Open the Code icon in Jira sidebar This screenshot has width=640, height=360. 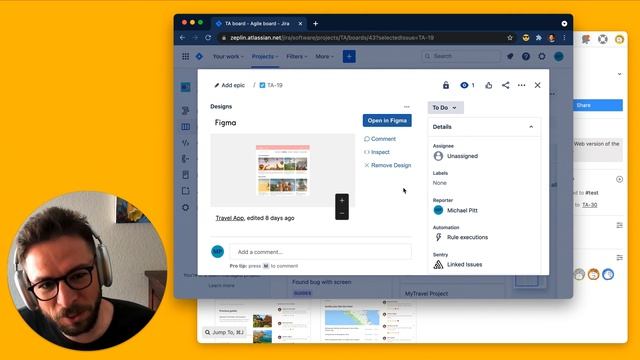click(185, 143)
